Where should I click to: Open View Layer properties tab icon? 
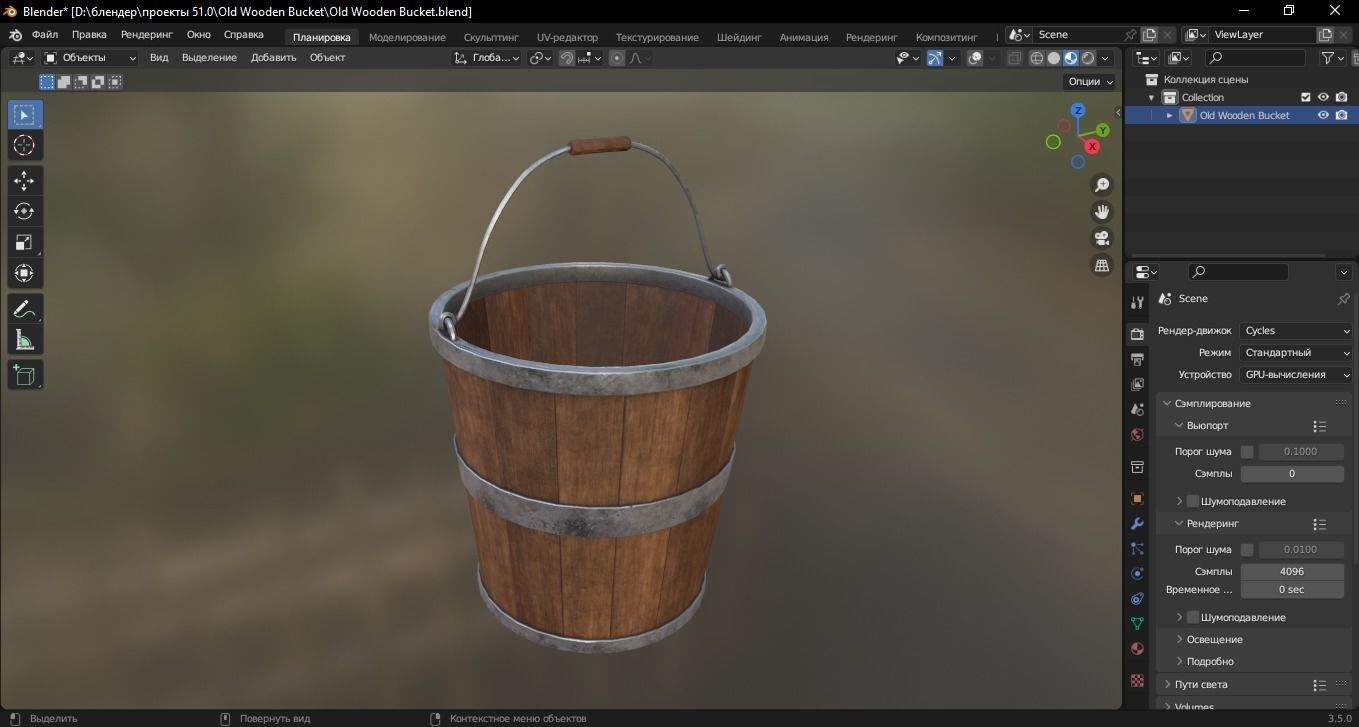point(1137,384)
